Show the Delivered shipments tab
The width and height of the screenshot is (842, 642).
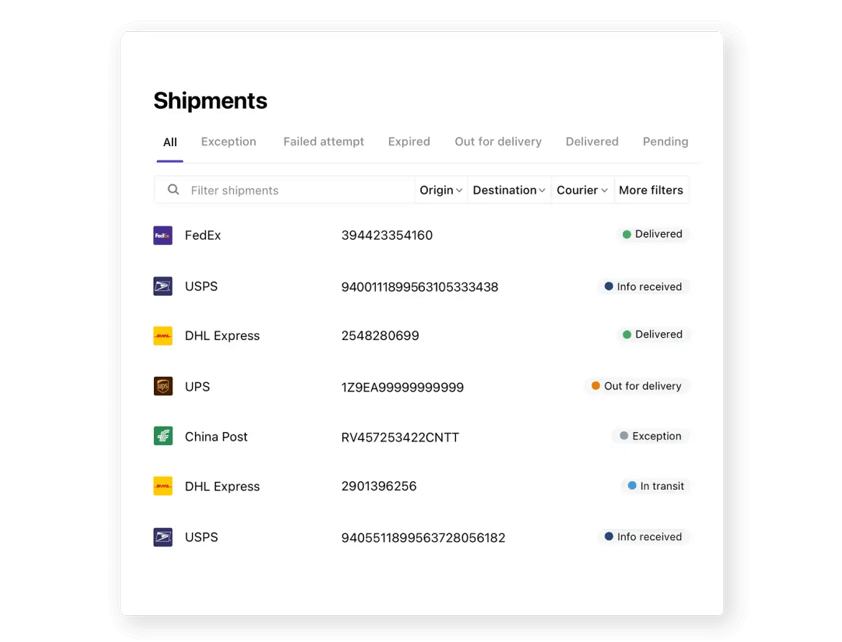(592, 142)
